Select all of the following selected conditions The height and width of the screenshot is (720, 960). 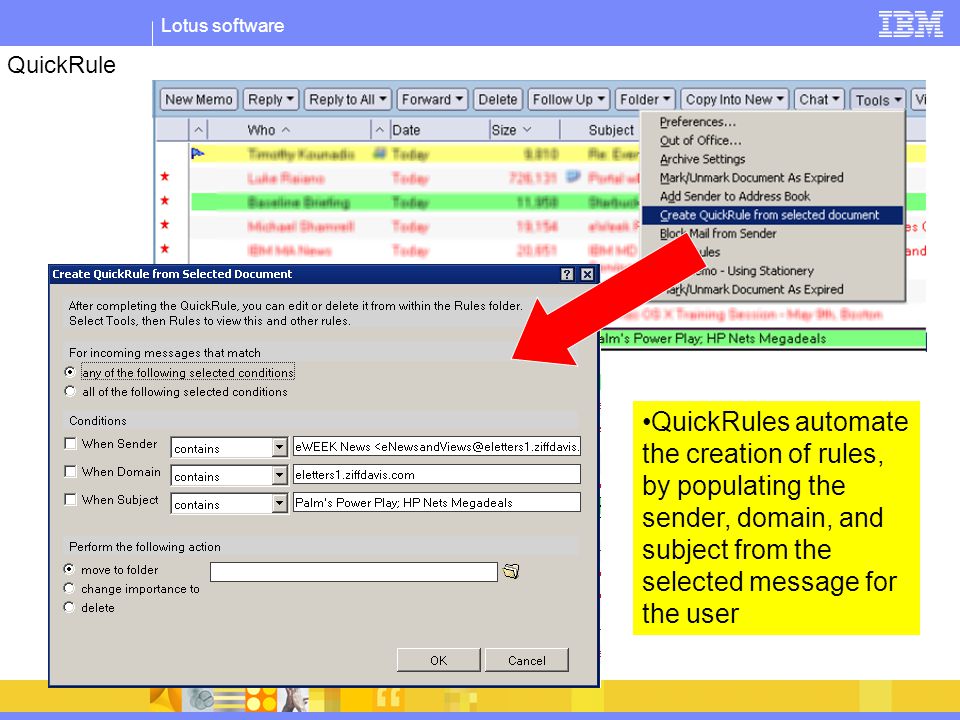click(x=70, y=391)
